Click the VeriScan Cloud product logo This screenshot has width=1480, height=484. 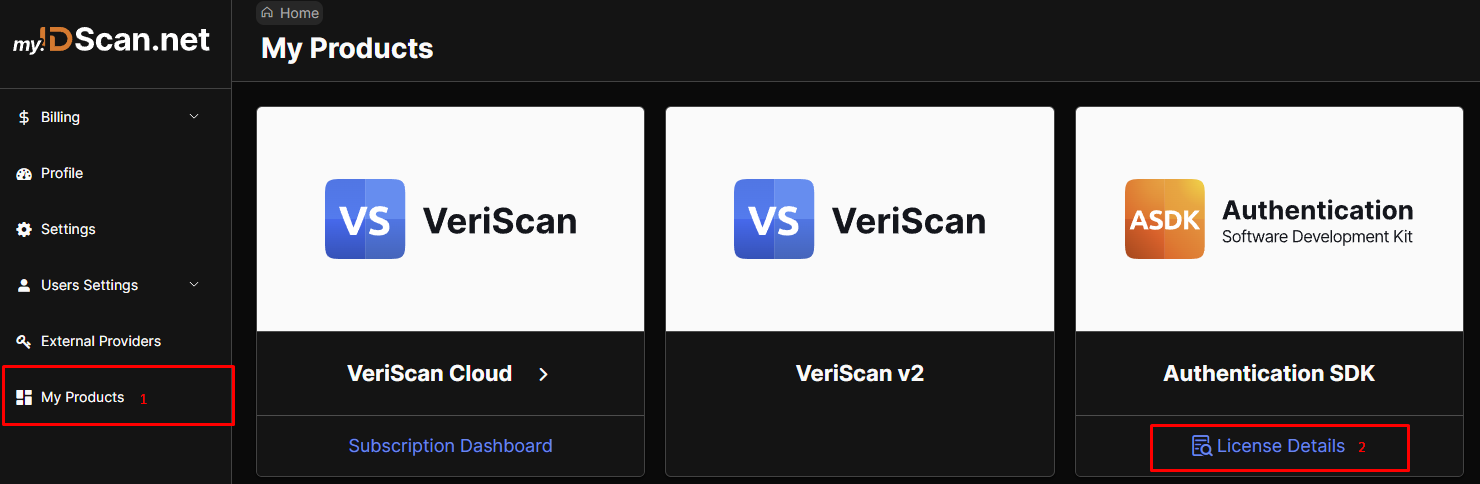click(x=450, y=220)
